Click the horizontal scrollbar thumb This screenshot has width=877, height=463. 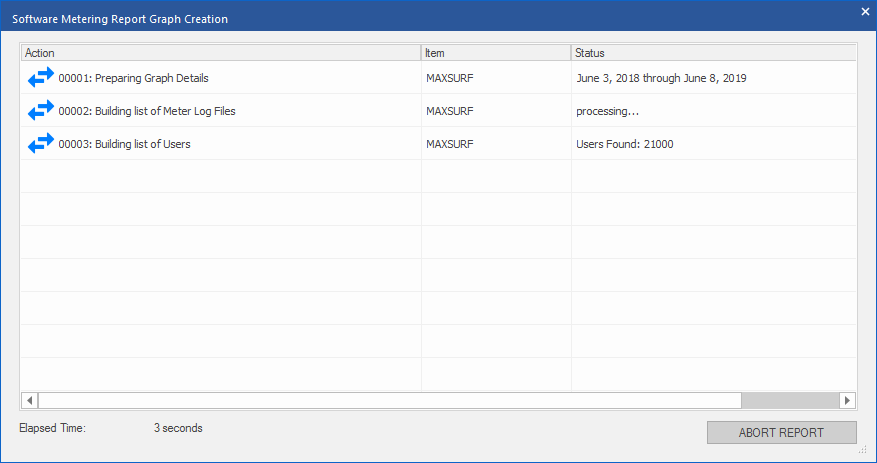click(x=390, y=400)
